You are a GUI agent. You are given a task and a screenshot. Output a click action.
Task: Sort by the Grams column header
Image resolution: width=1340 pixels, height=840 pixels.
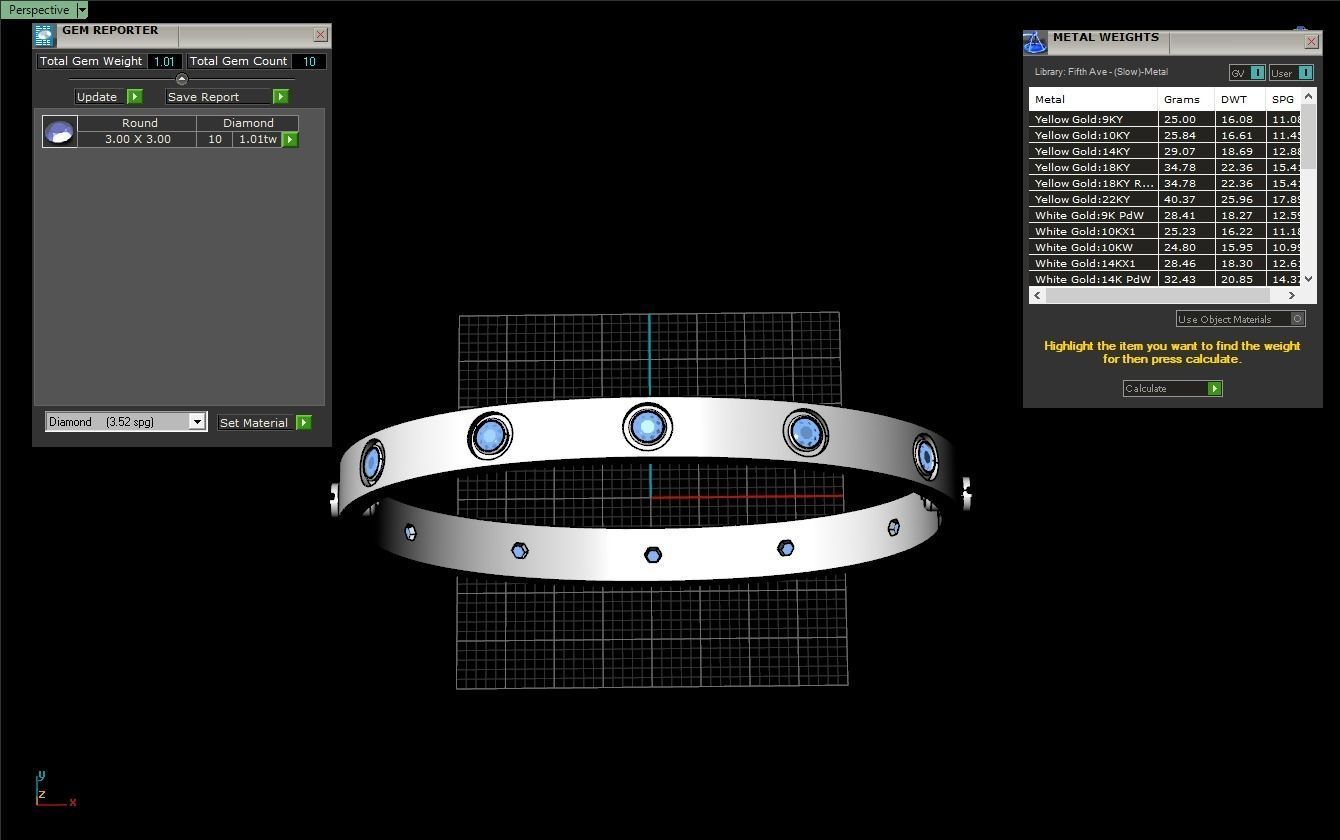[x=1186, y=99]
